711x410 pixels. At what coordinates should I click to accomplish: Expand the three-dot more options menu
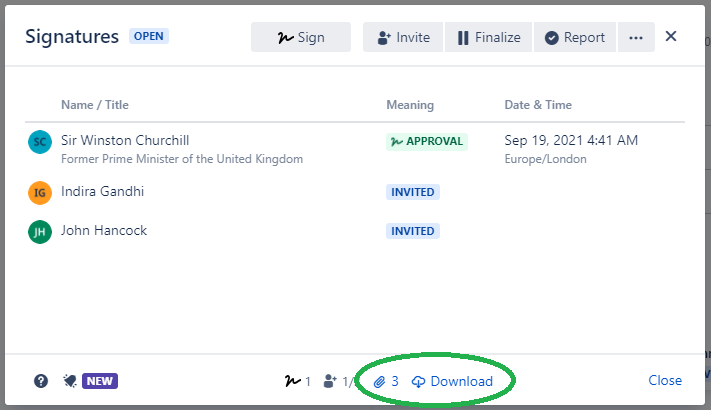636,37
